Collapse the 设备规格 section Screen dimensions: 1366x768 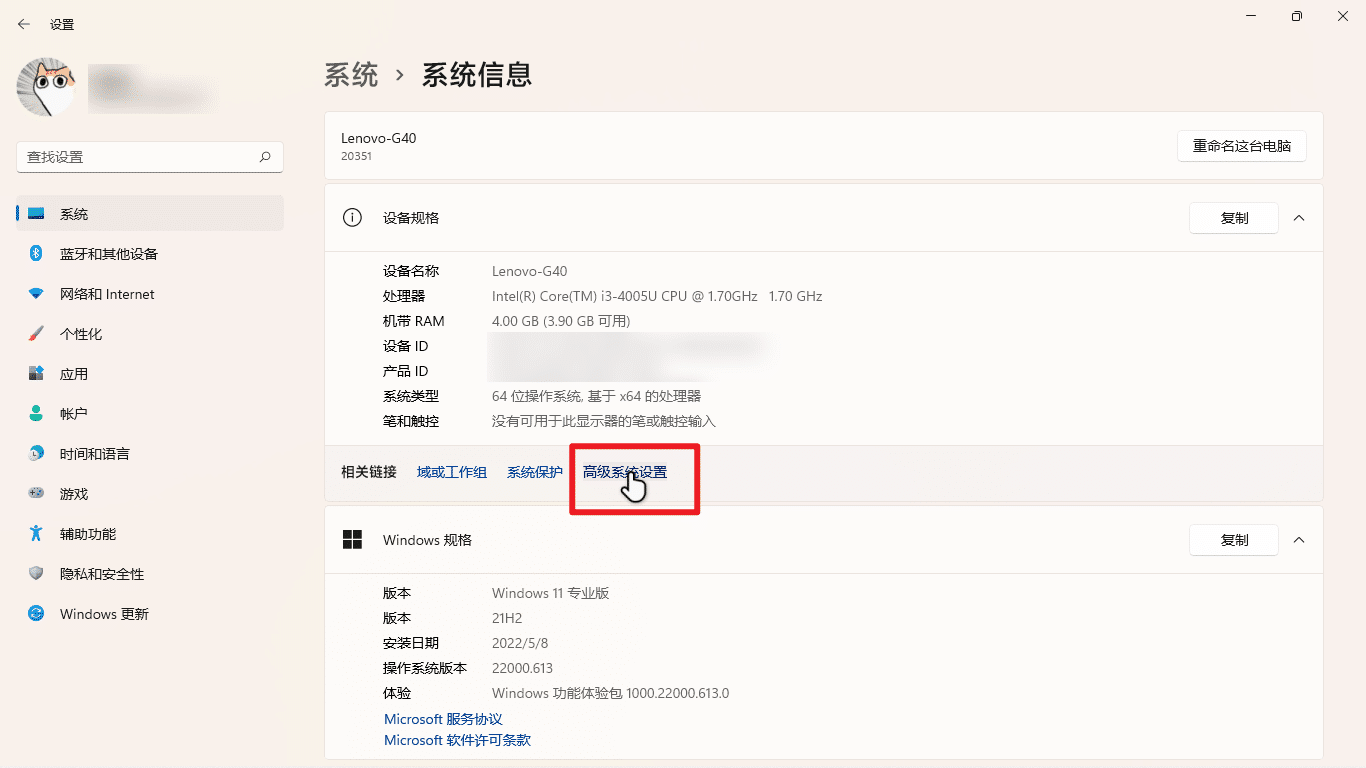tap(1299, 218)
